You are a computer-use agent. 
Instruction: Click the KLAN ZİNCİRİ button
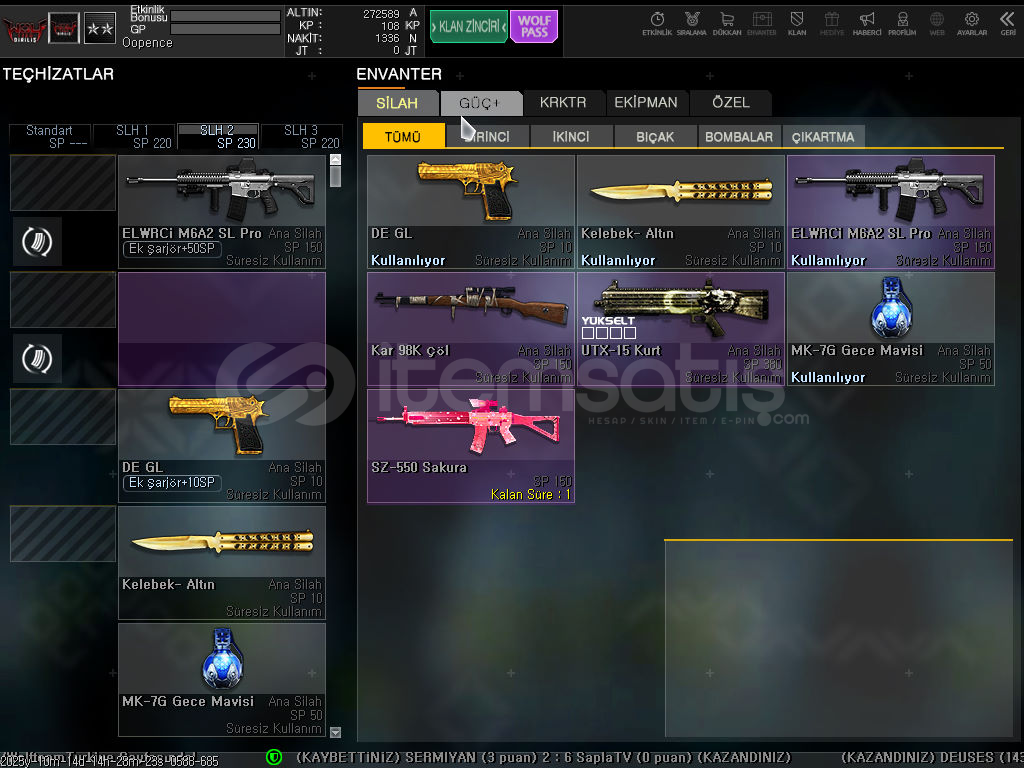(x=468, y=27)
